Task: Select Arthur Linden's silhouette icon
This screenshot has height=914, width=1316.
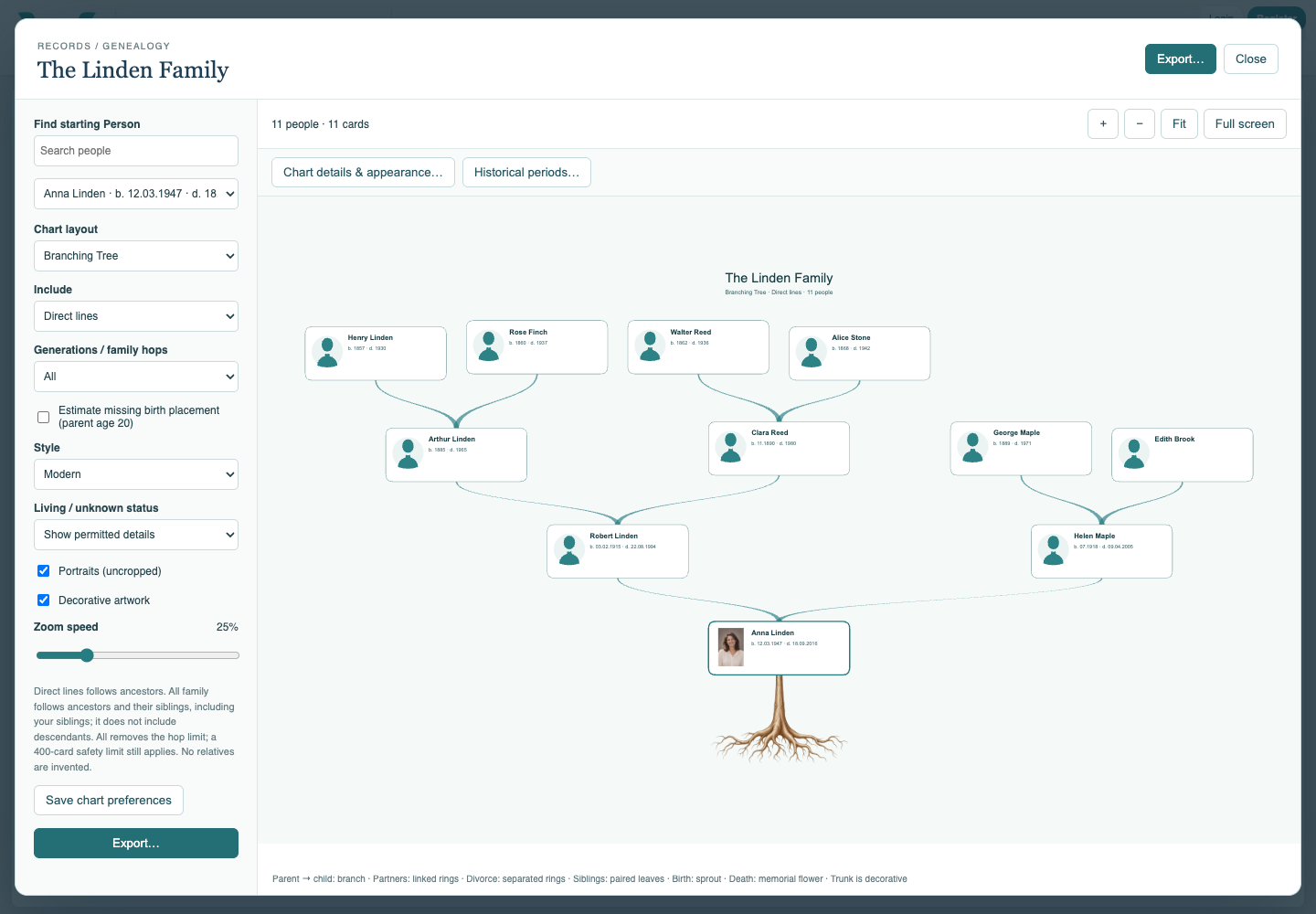Action: click(408, 453)
